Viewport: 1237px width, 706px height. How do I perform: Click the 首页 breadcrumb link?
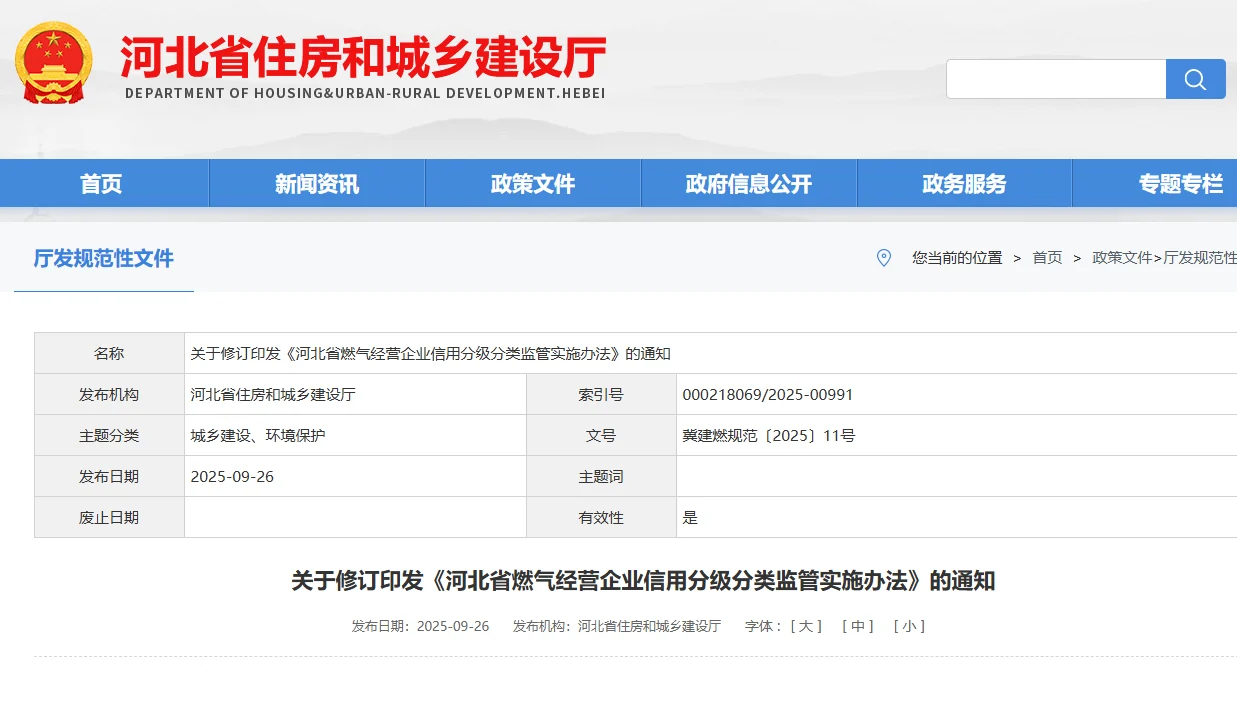(x=1047, y=258)
